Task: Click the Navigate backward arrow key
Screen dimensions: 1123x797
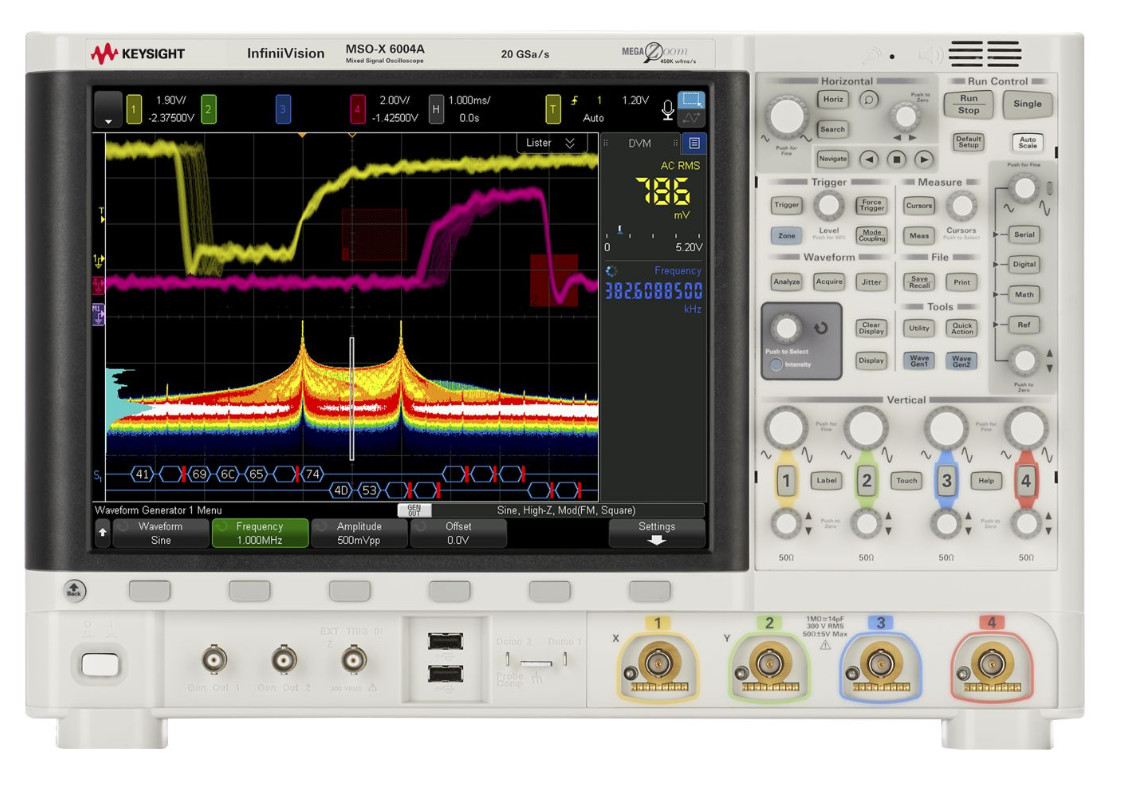Action: point(869,159)
